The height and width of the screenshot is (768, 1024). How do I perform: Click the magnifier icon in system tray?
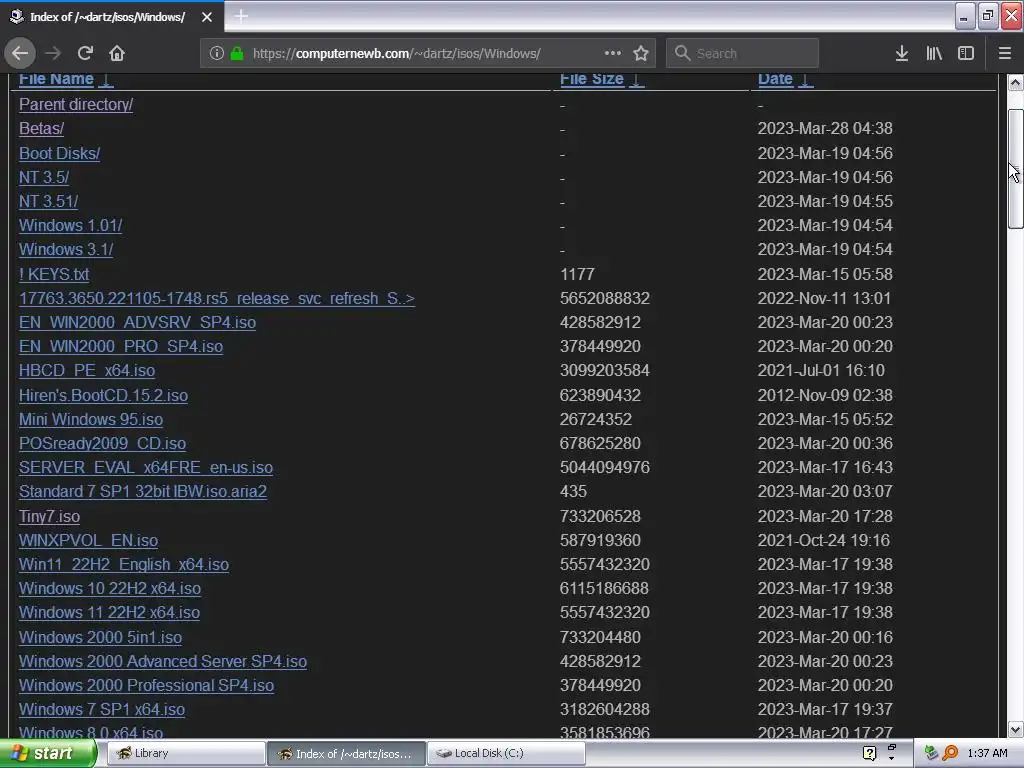(950, 754)
